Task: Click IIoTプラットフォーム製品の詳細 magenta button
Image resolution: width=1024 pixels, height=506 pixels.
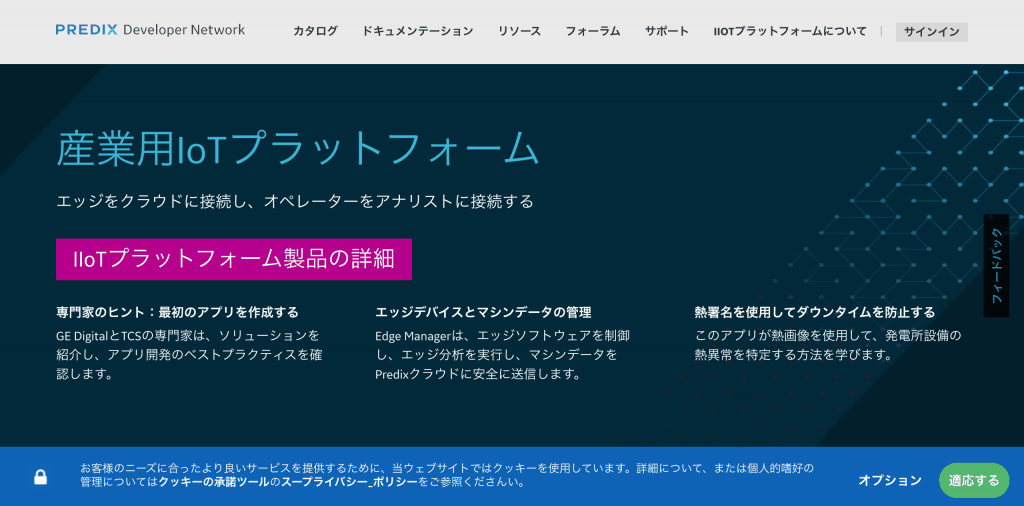Action: [234, 259]
